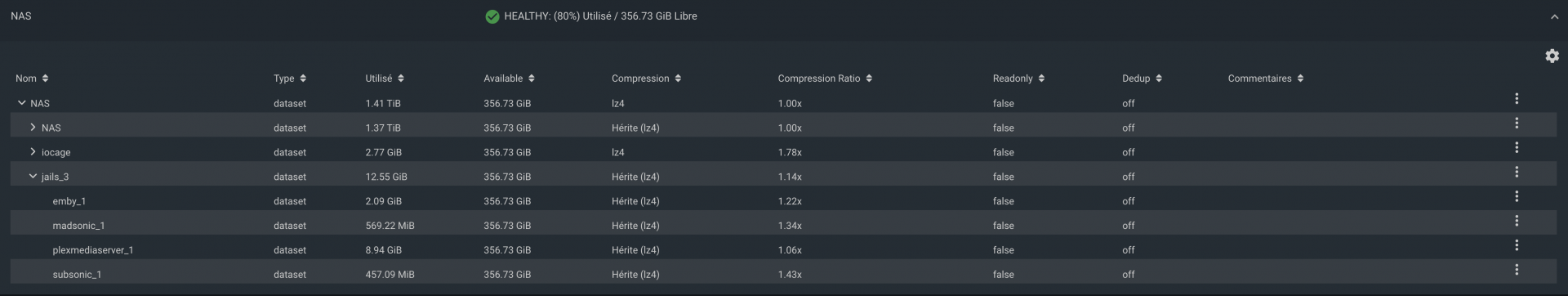This screenshot has width=1568, height=296.
Task: Open actions menu for iocage dataset
Action: tap(1517, 147)
